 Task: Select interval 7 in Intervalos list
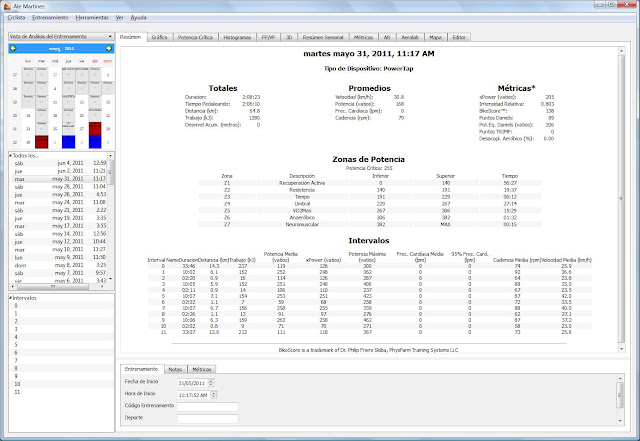[61, 360]
